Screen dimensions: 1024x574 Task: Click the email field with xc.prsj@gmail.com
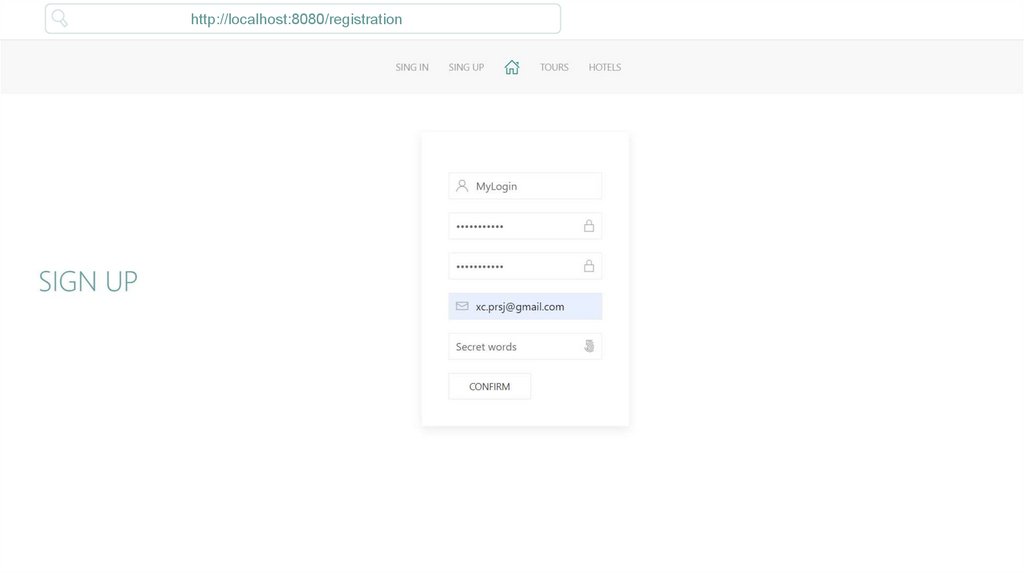[525, 306]
